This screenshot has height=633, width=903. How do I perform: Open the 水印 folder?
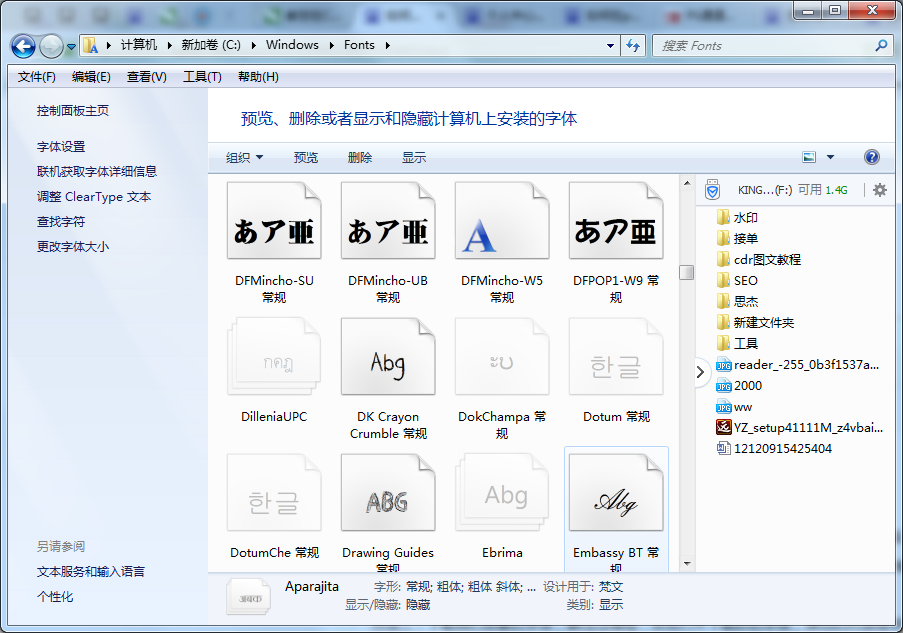(x=738, y=217)
